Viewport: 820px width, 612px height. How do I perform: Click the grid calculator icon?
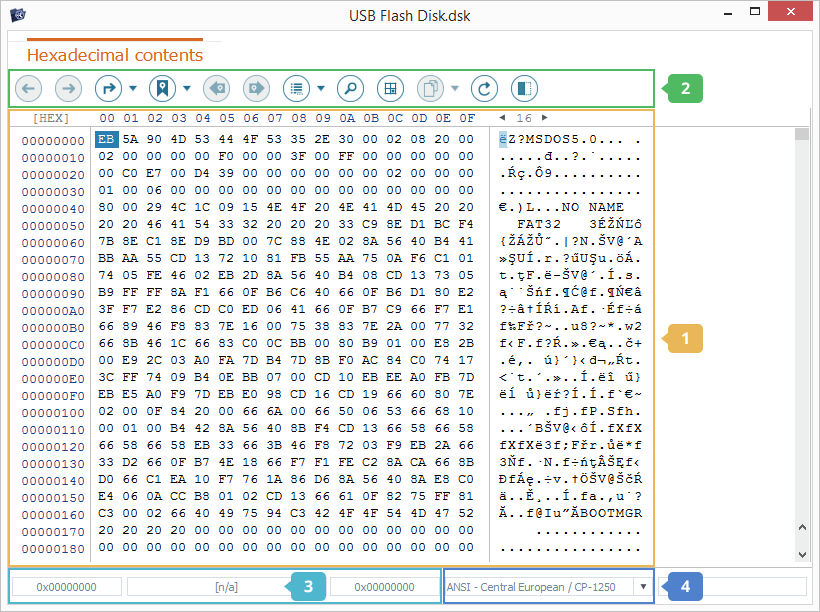point(391,88)
